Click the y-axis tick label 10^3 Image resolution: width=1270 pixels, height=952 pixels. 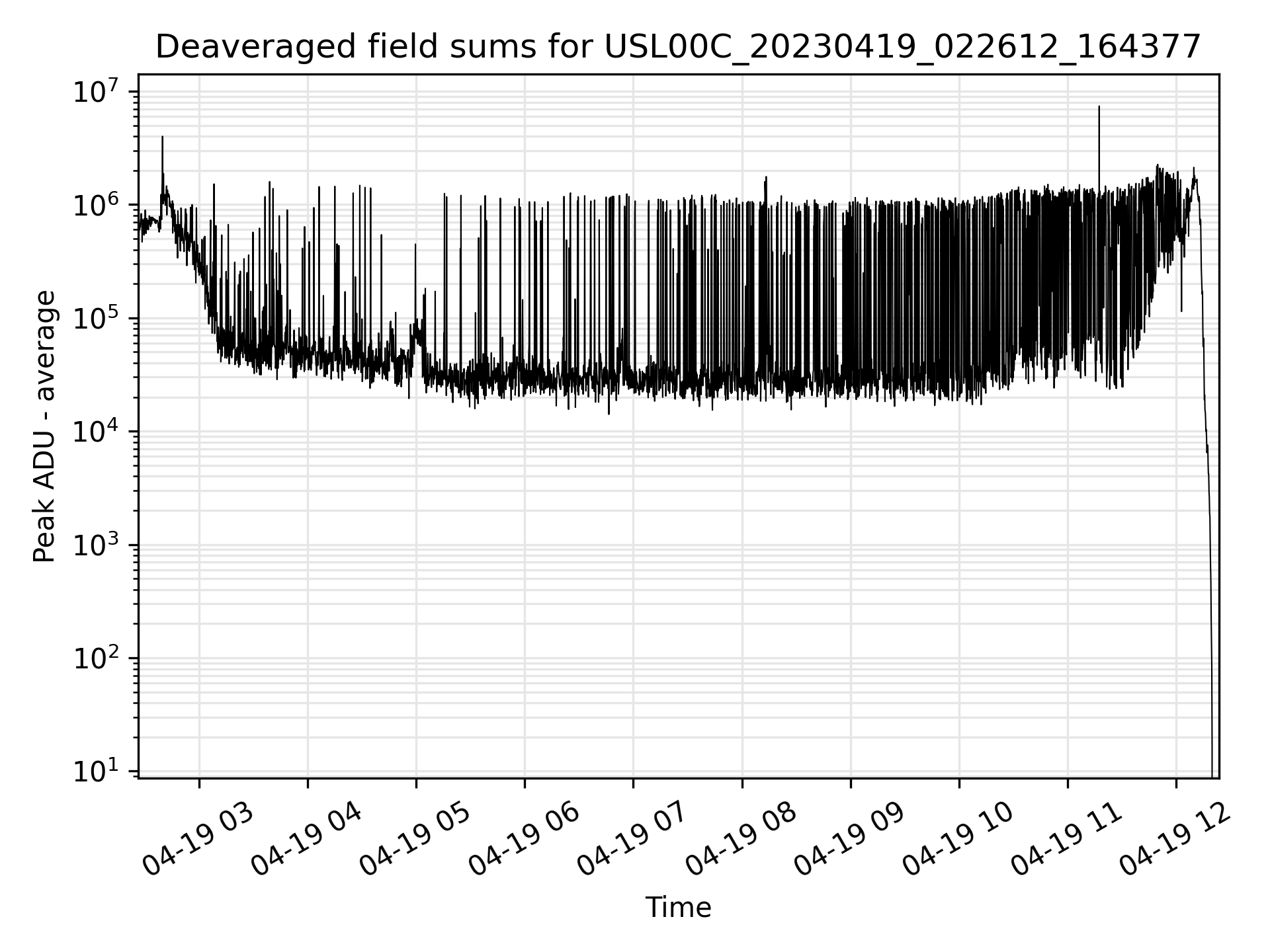96,545
